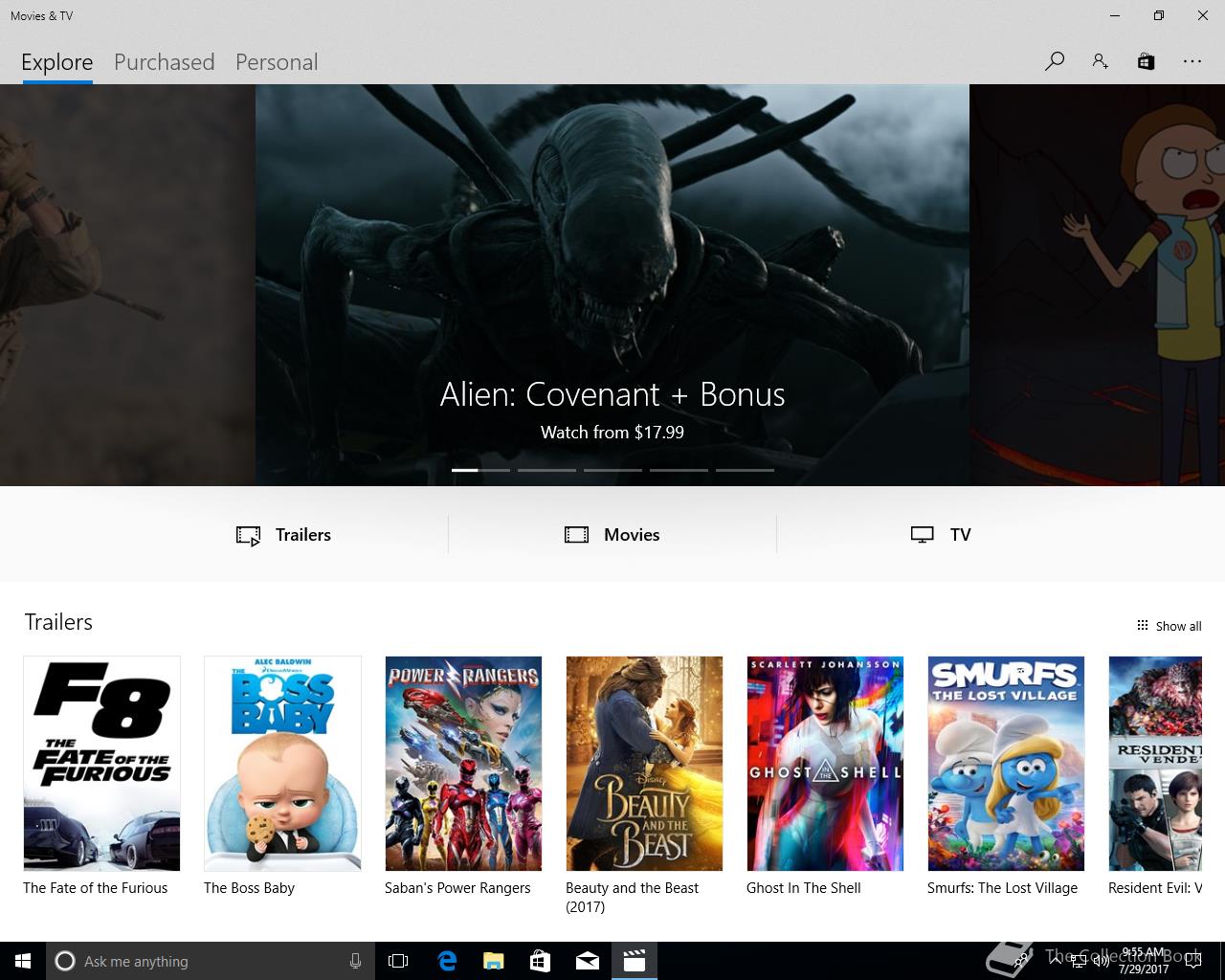This screenshot has width=1225, height=980.
Task: Open the TV category button
Action: tap(941, 535)
